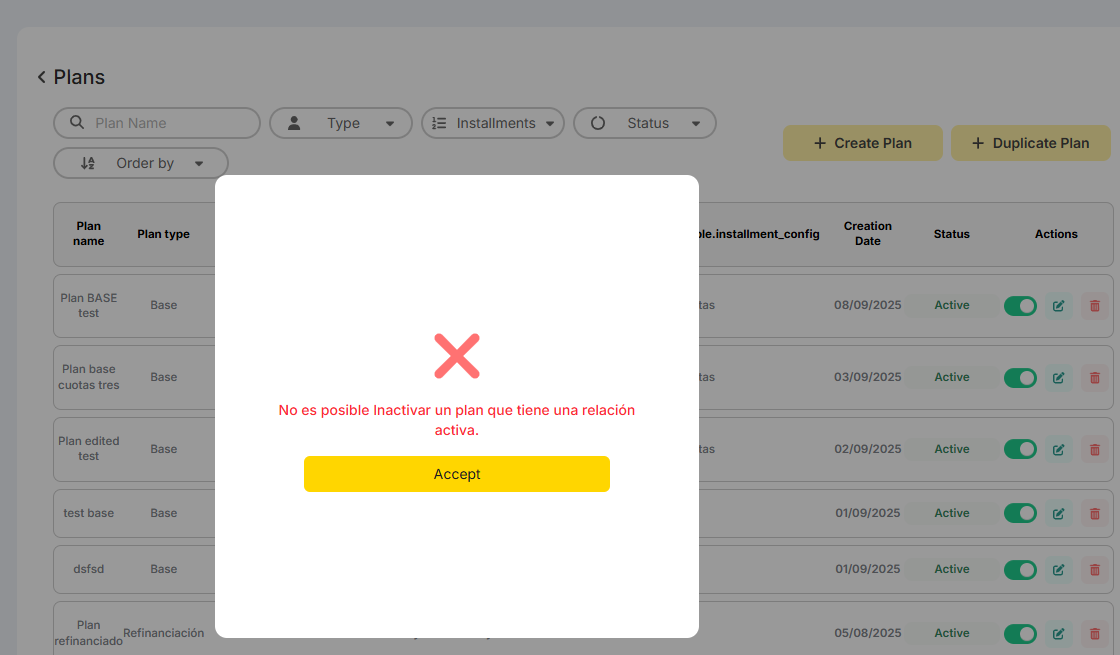
Task: Click the Accept button in error dialog
Action: (456, 474)
